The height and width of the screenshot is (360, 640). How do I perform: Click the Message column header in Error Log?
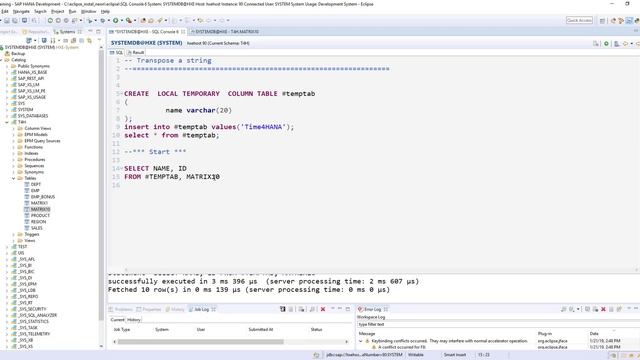[x=367, y=333]
